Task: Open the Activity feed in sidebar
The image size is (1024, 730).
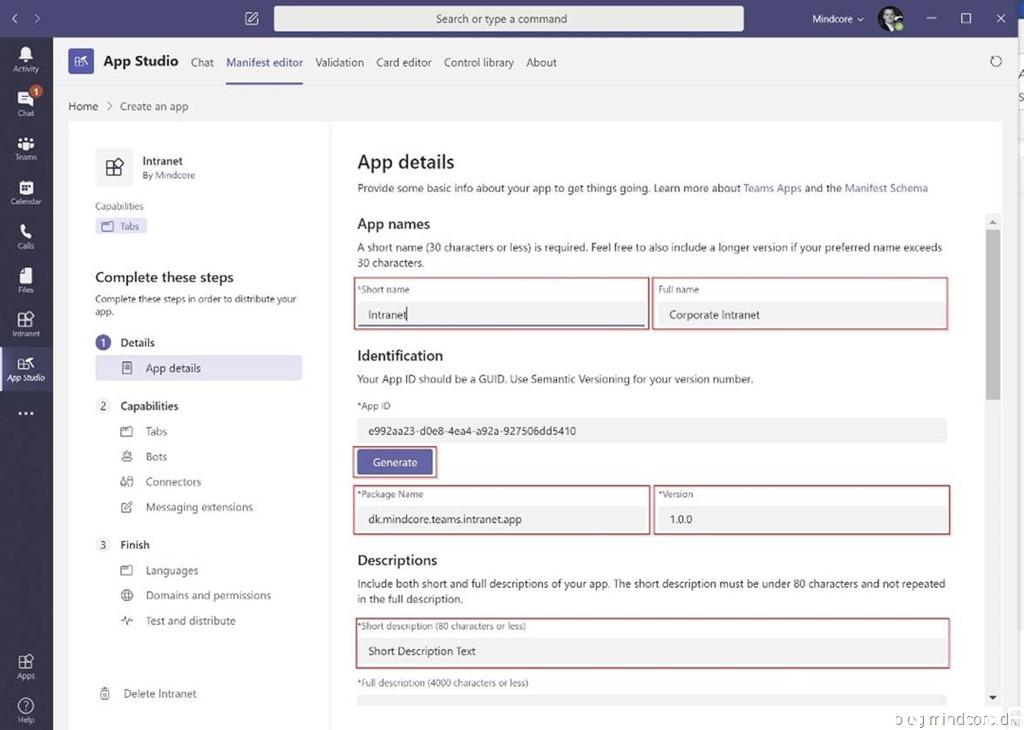Action: pos(26,58)
